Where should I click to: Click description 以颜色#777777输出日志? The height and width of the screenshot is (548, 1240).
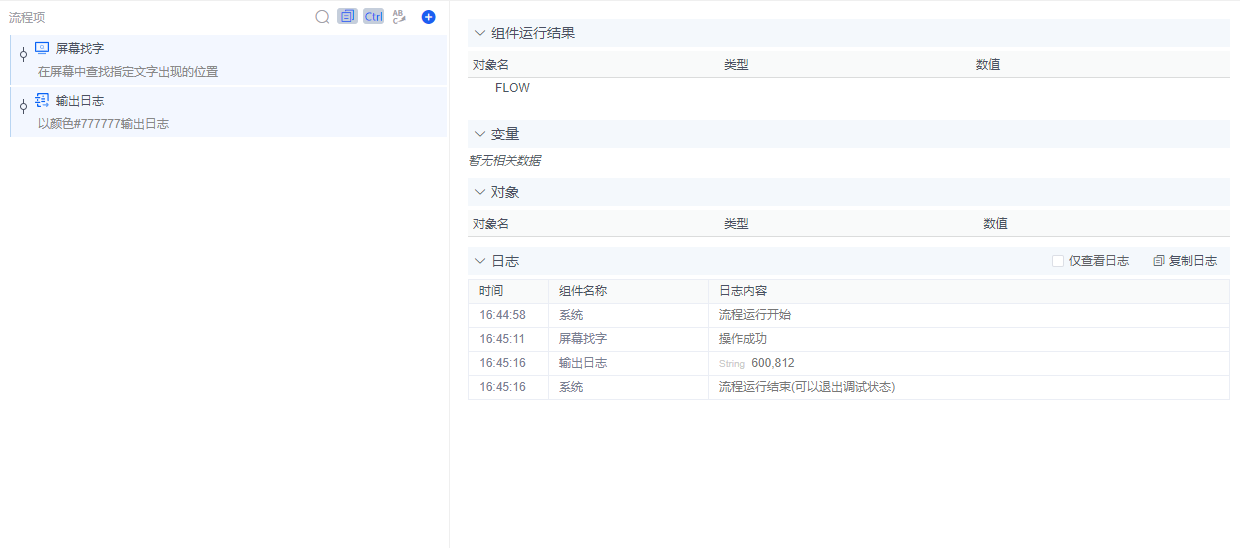(103, 124)
